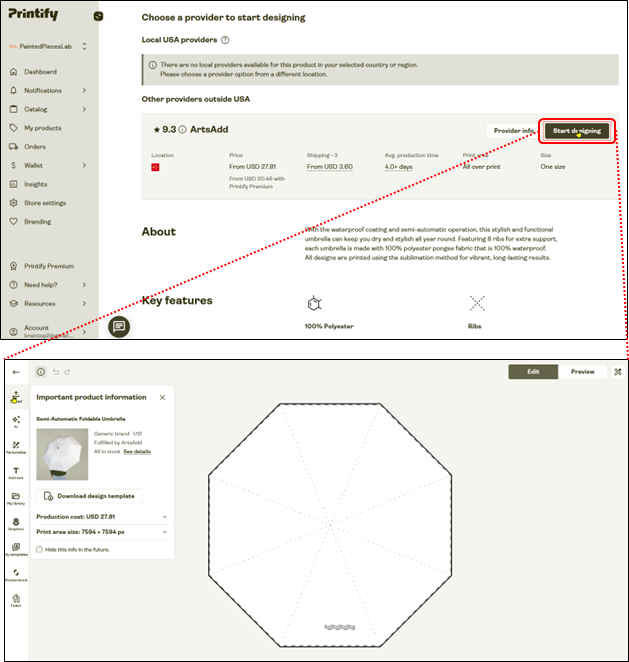Expand the Account menu chevron

pyautogui.click(x=84, y=331)
